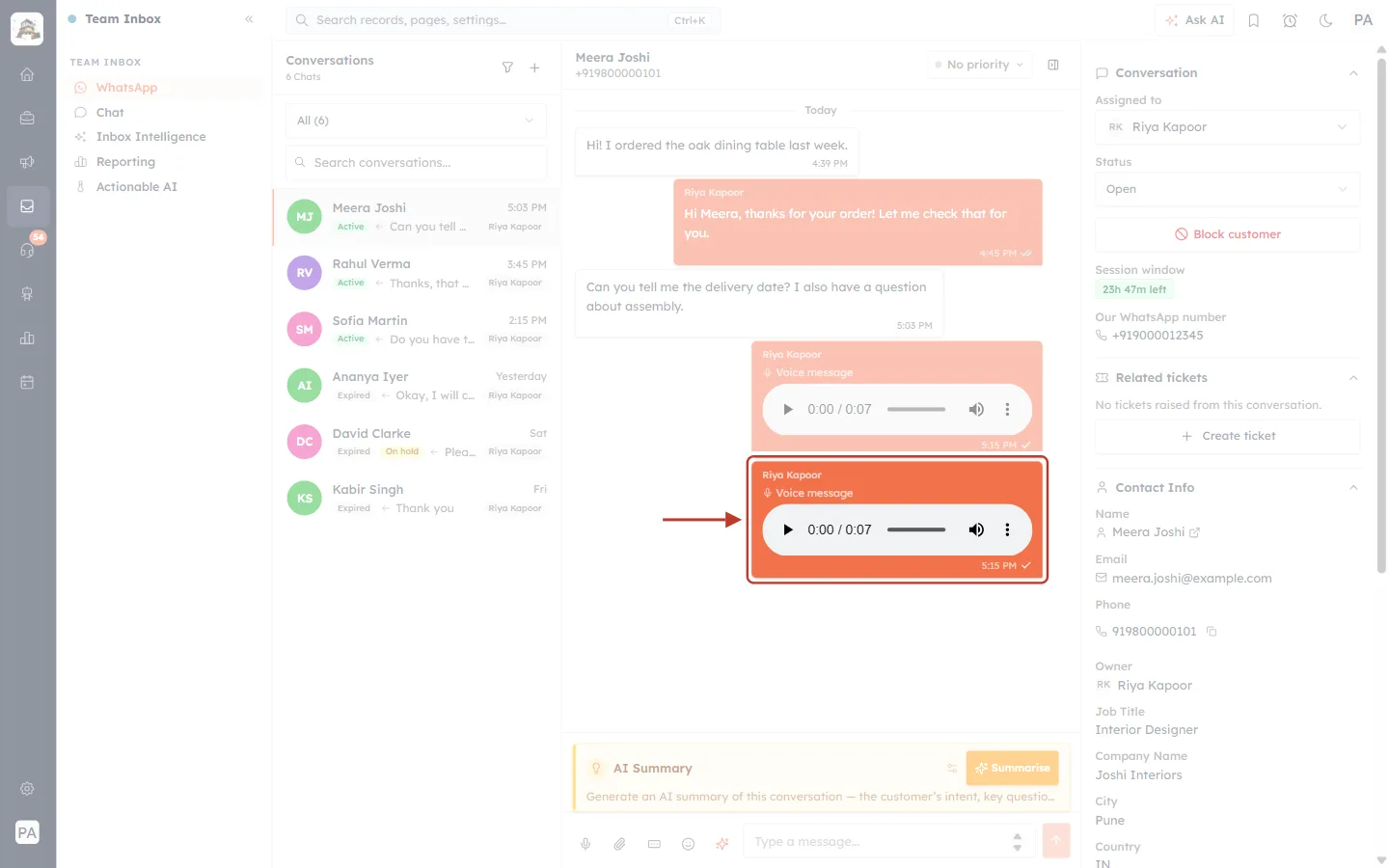Open the No priority dropdown
Image resolution: width=1389 pixels, height=868 pixels.
979,65
